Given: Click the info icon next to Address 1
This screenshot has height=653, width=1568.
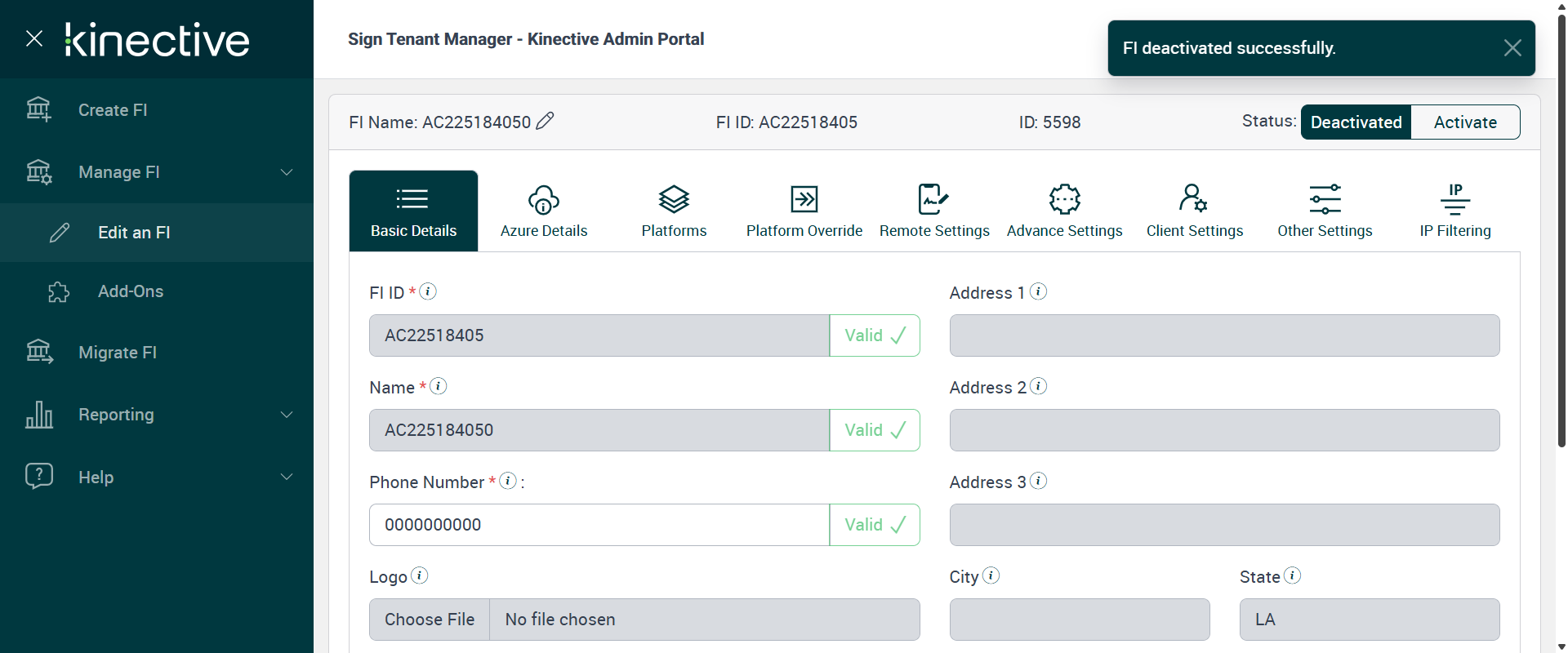Looking at the screenshot, I should pyautogui.click(x=1038, y=291).
